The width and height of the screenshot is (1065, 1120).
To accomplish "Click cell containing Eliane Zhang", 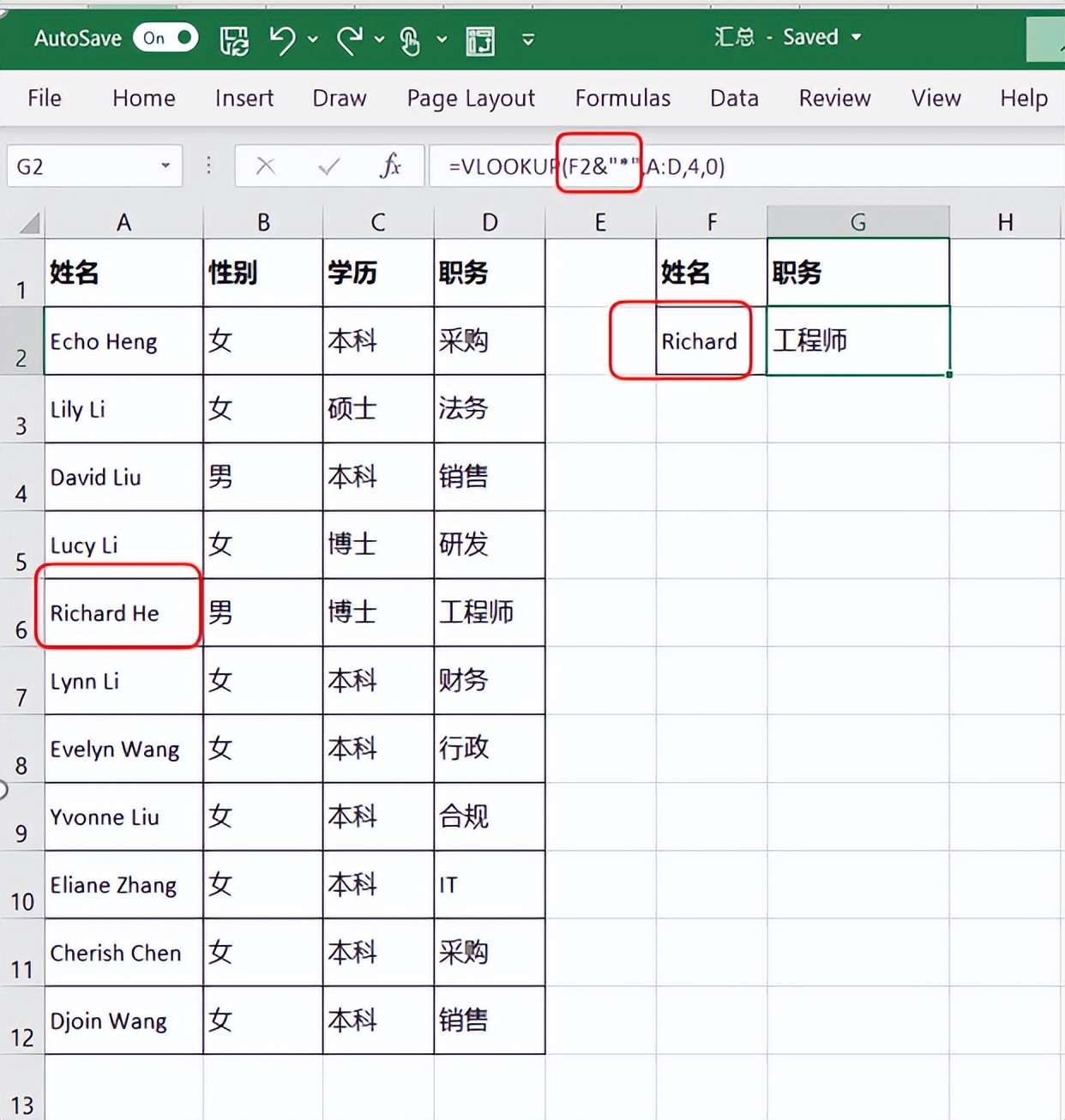I will point(123,884).
